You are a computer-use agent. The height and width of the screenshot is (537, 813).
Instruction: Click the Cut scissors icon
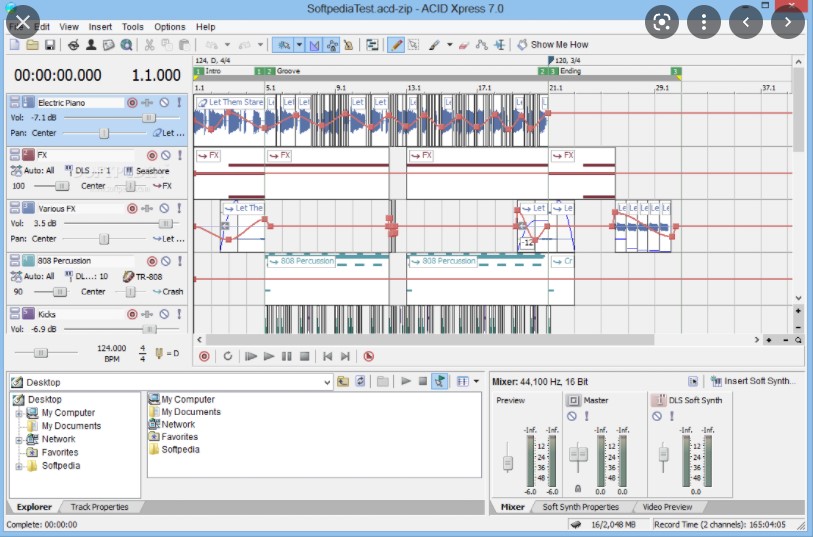pyautogui.click(x=149, y=45)
